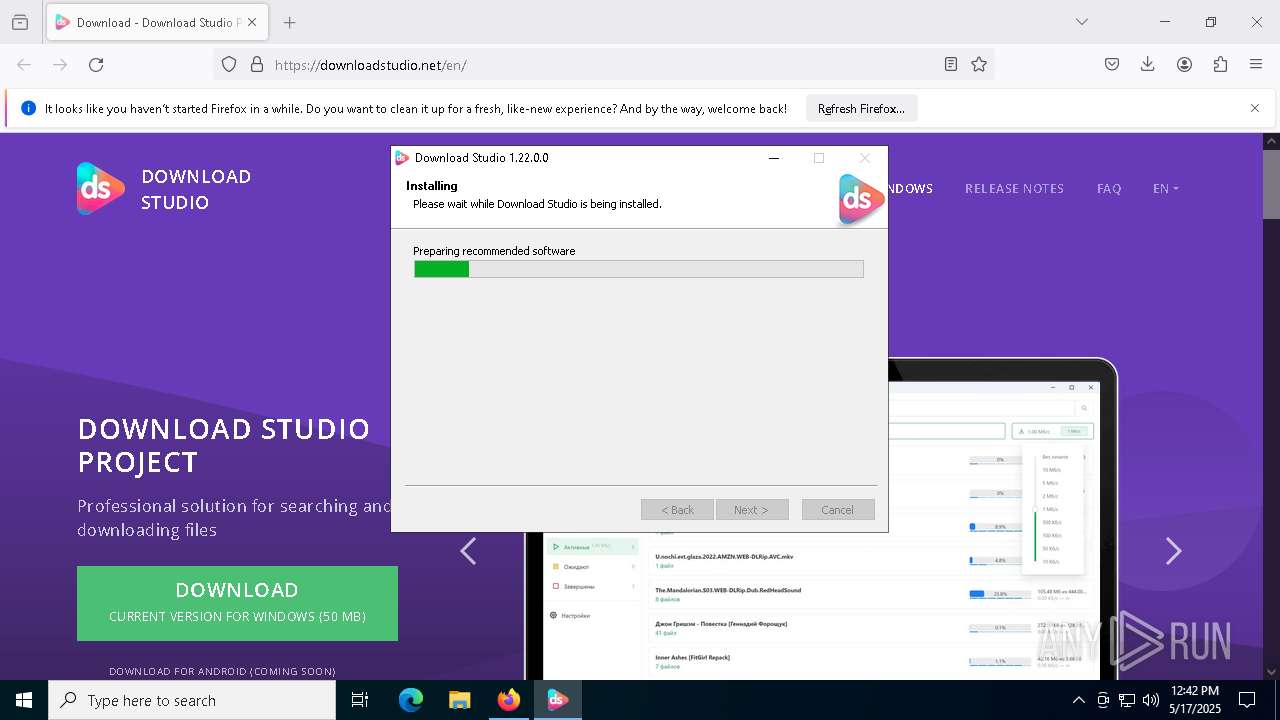This screenshot has width=1280, height=720.
Task: Show next slide in the carousel
Action: coord(1174,551)
